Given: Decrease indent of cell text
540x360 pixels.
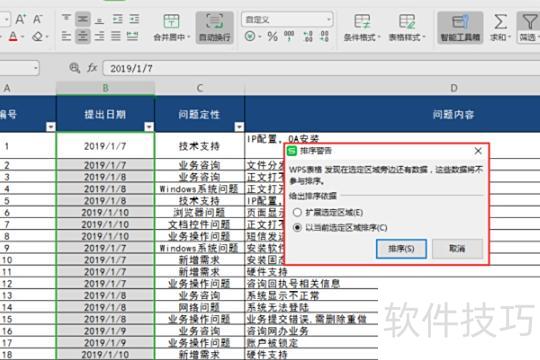Looking at the screenshot, I should pyautogui.click(x=118, y=19).
